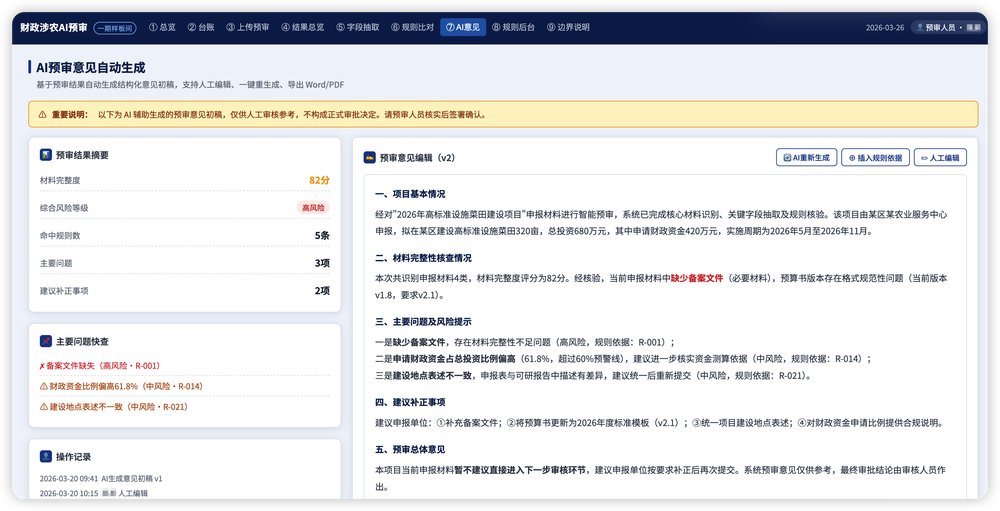The width and height of the screenshot is (1000, 511).
Task: Click the 操作记录 panel icon
Action: [45, 457]
